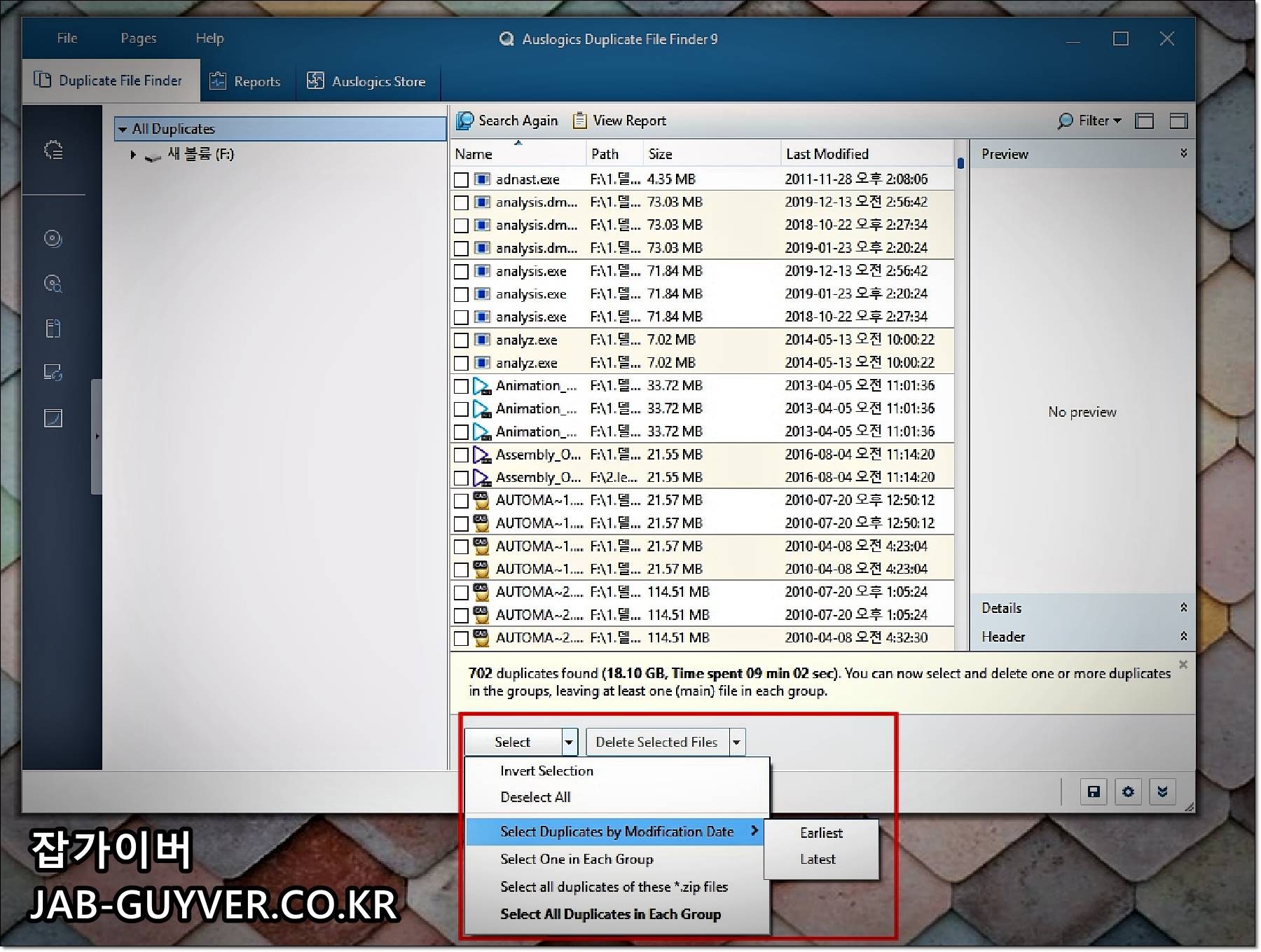Check the adnast.exe checkbox
1261x952 pixels.
[461, 180]
